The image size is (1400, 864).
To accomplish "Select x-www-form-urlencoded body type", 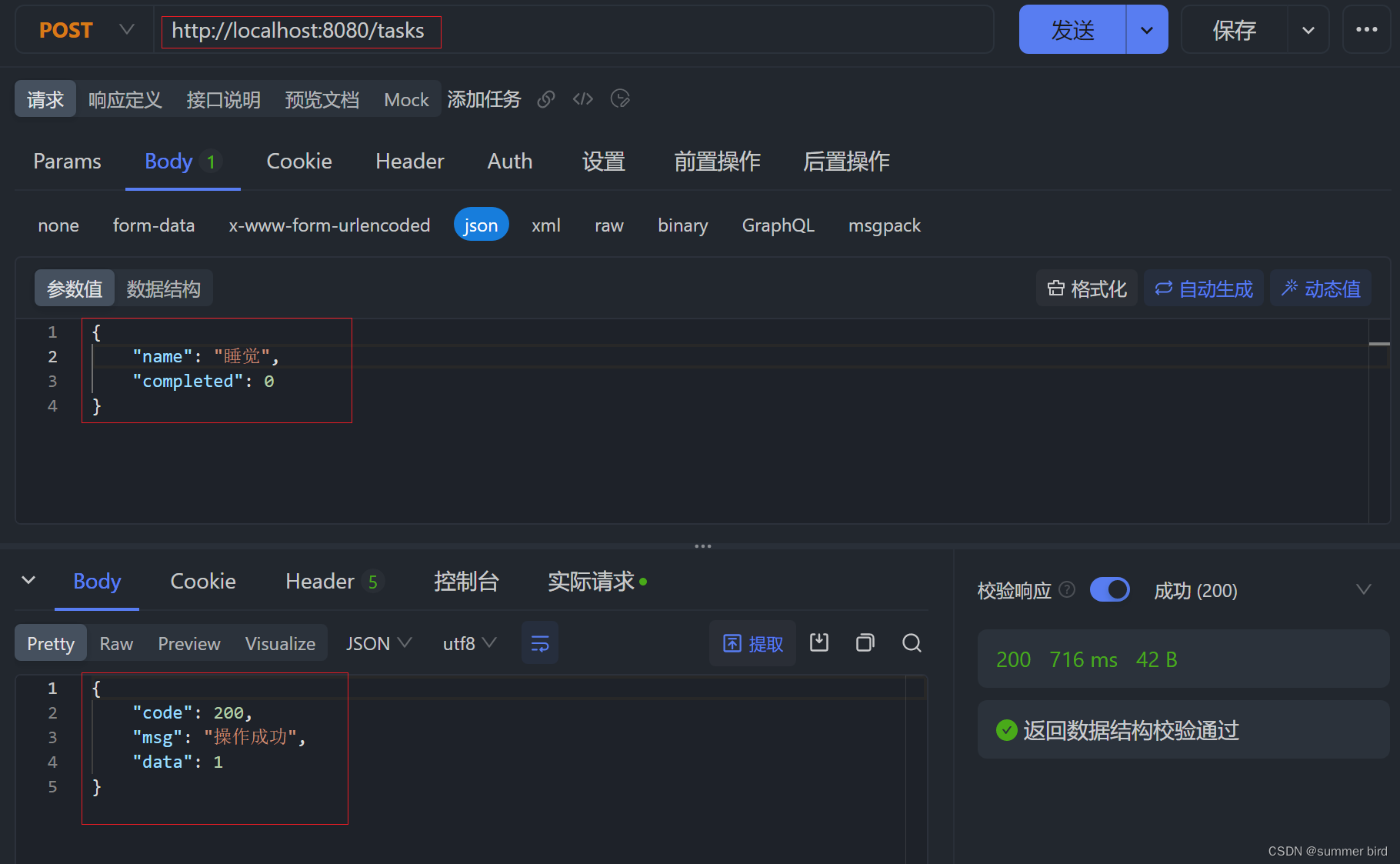I will (329, 225).
